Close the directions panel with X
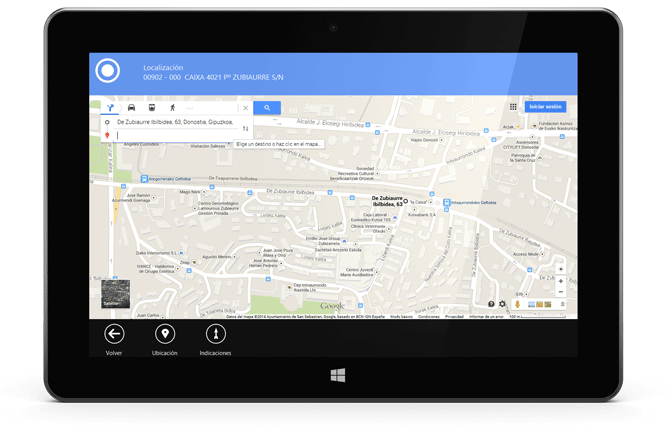This screenshot has width=670, height=445. coord(246,108)
